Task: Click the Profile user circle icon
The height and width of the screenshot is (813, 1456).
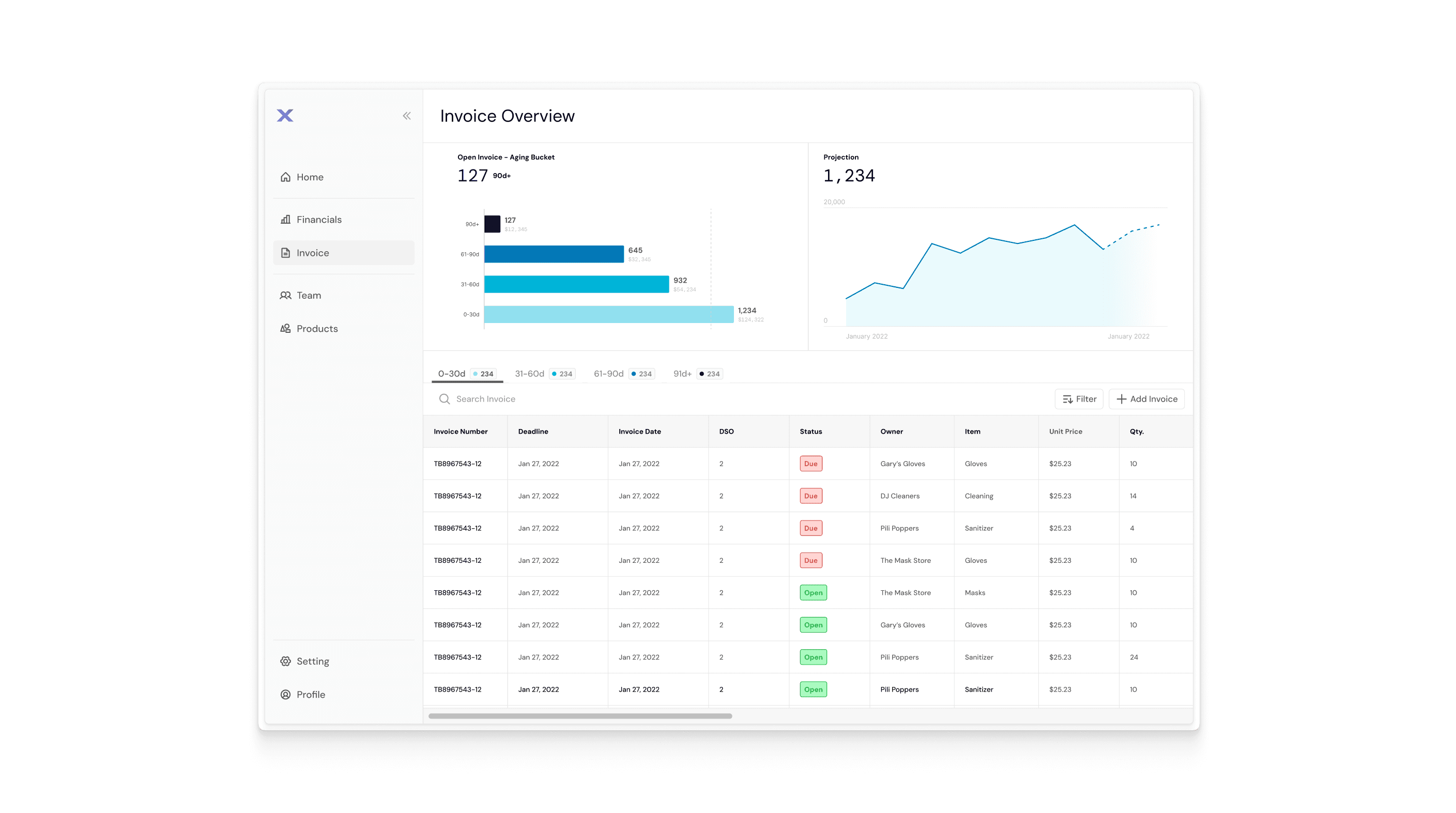Action: tap(285, 694)
